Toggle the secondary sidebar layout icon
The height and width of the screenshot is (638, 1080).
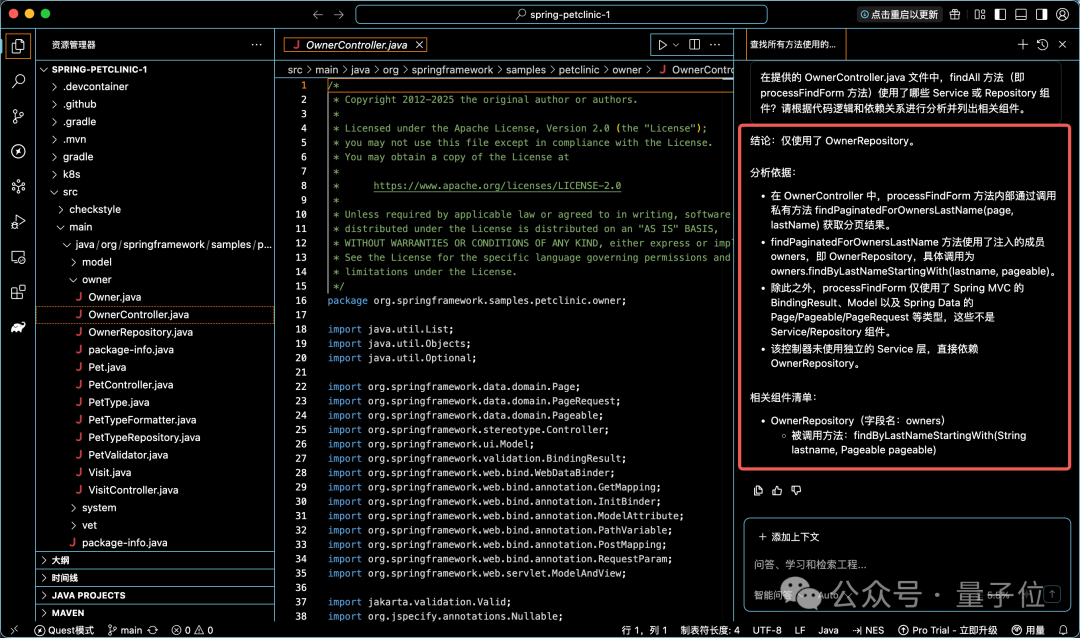tap(1042, 14)
